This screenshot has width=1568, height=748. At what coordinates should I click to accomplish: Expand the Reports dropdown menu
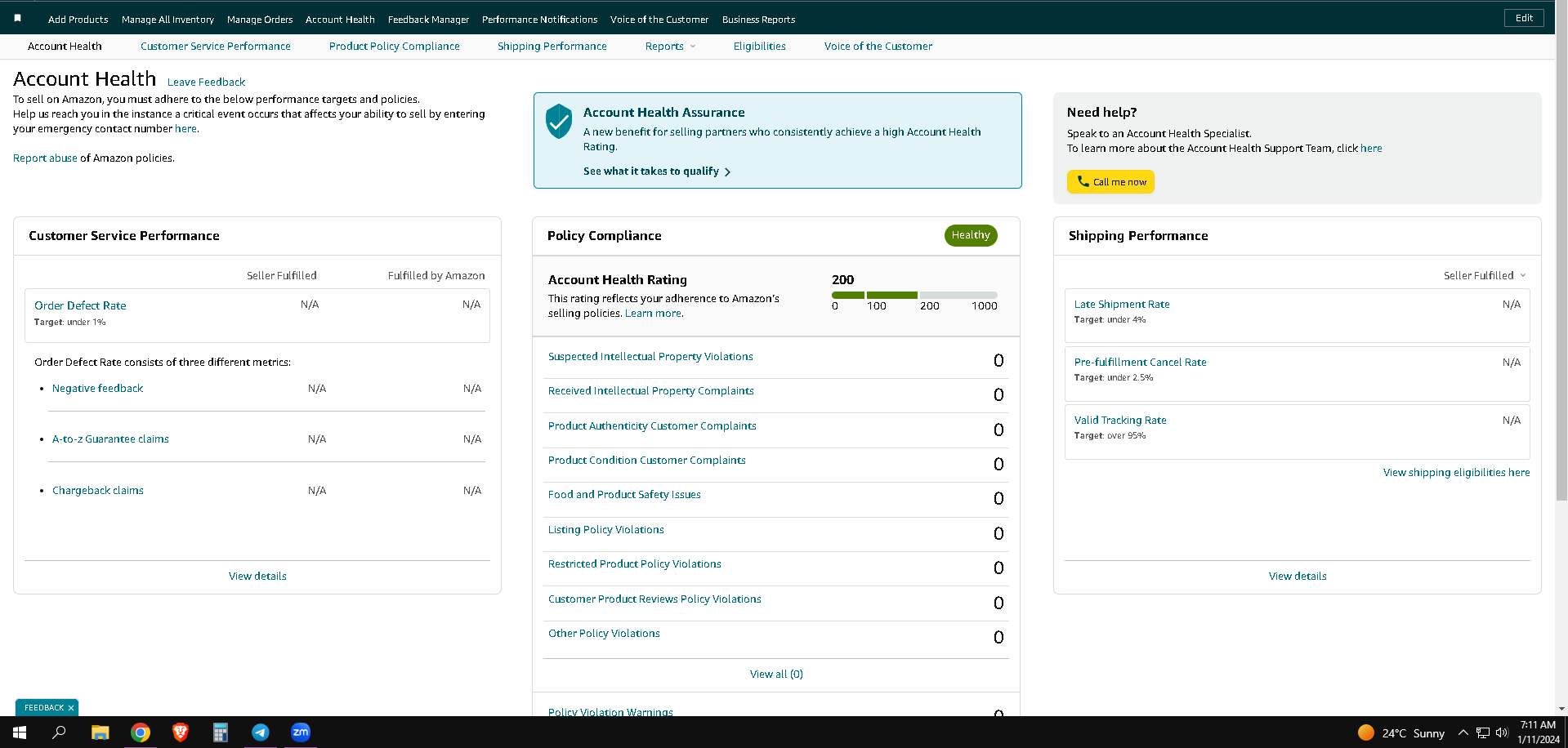tap(671, 47)
